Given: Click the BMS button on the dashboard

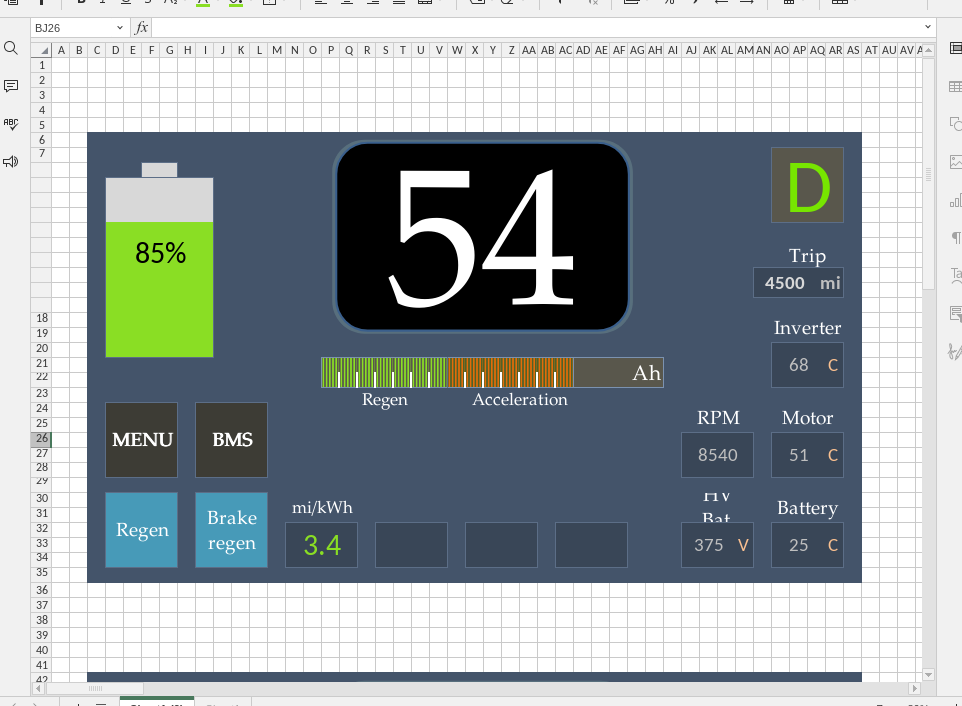Looking at the screenshot, I should (231, 440).
